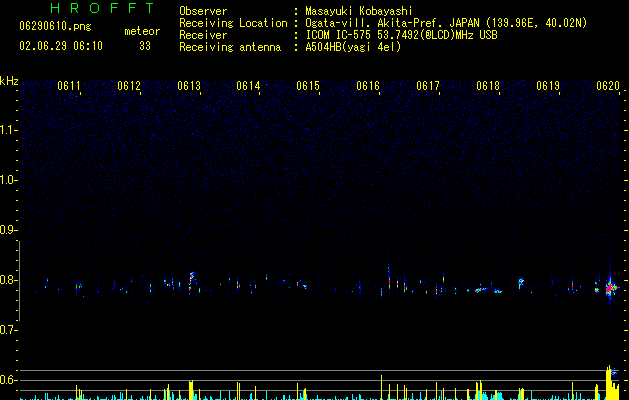The image size is (629, 400).
Task: Click the Observer label
Action: point(203,11)
